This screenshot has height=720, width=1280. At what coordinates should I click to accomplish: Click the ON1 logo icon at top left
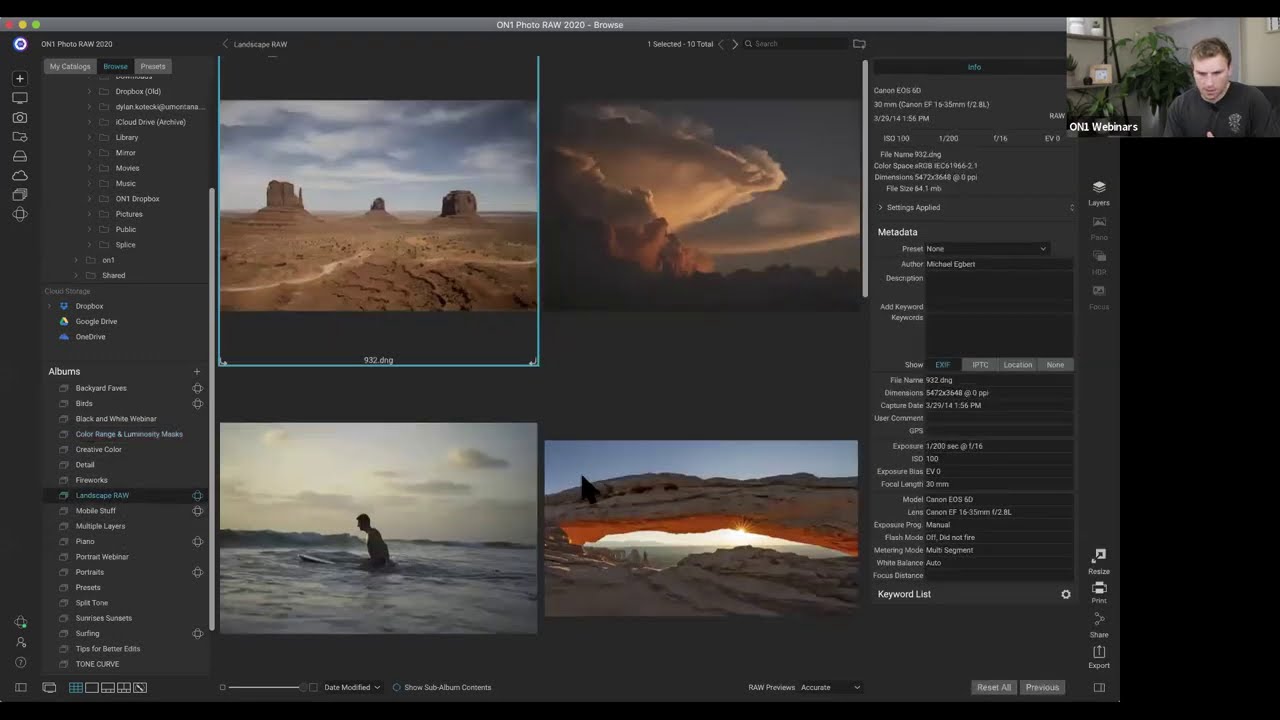click(20, 44)
